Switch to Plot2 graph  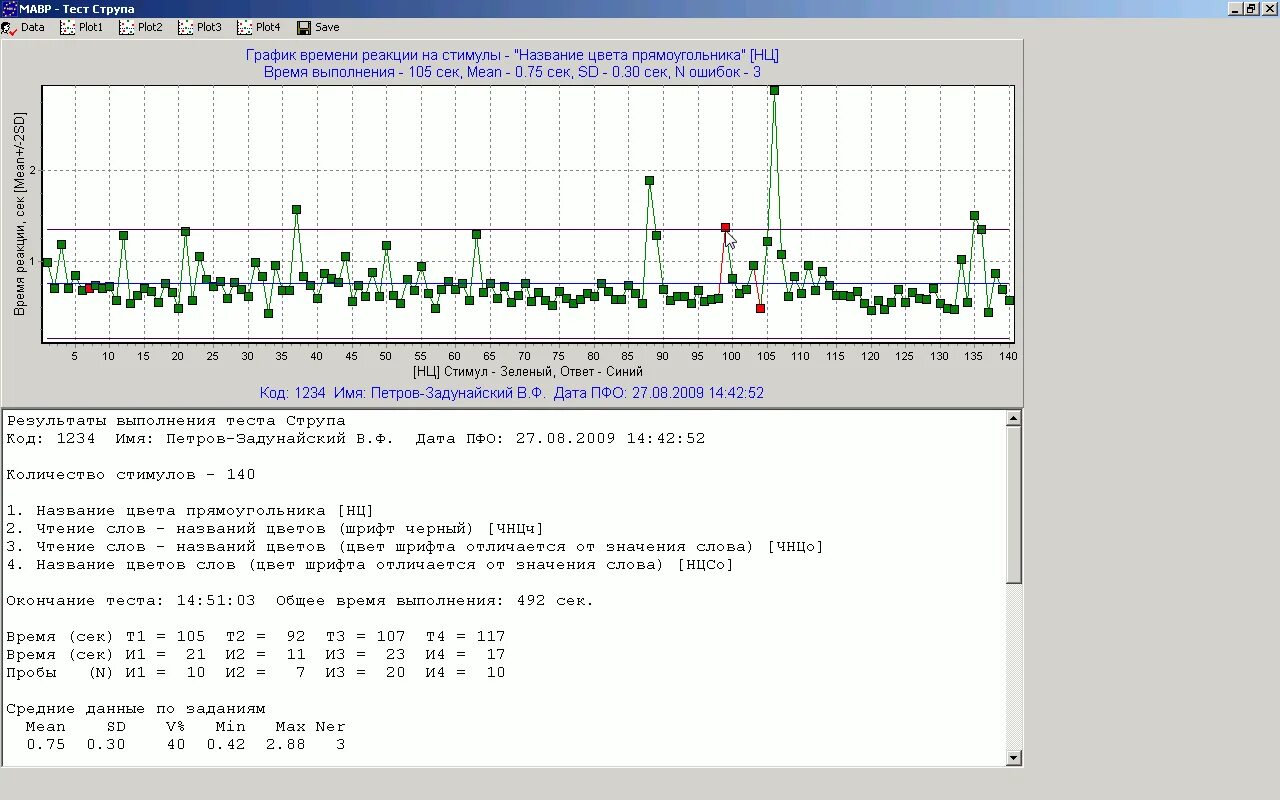pos(141,28)
